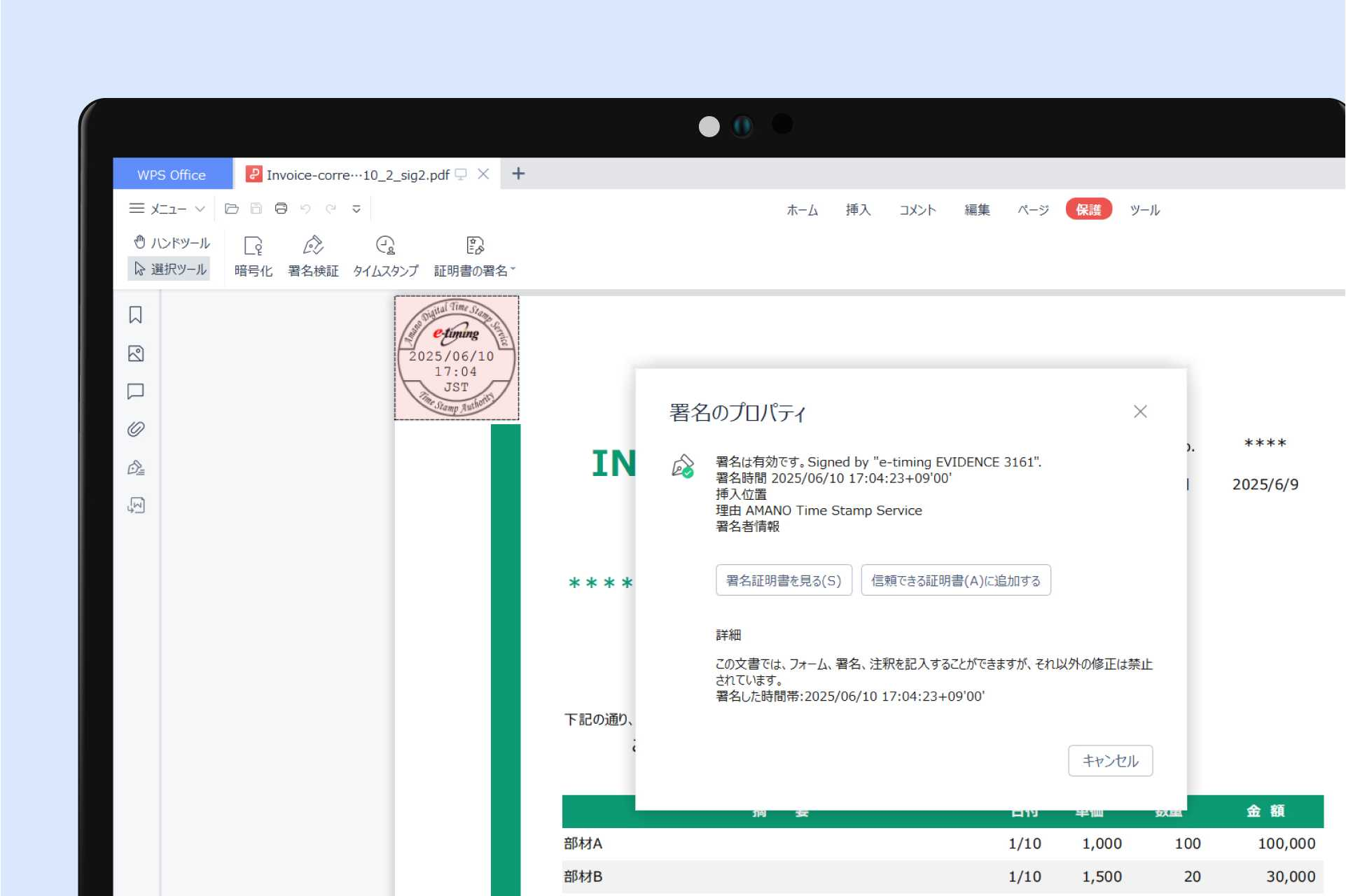The image size is (1346, 896).
Task: Click the e-timing timestamp stamp on the page
Action: tap(457, 357)
